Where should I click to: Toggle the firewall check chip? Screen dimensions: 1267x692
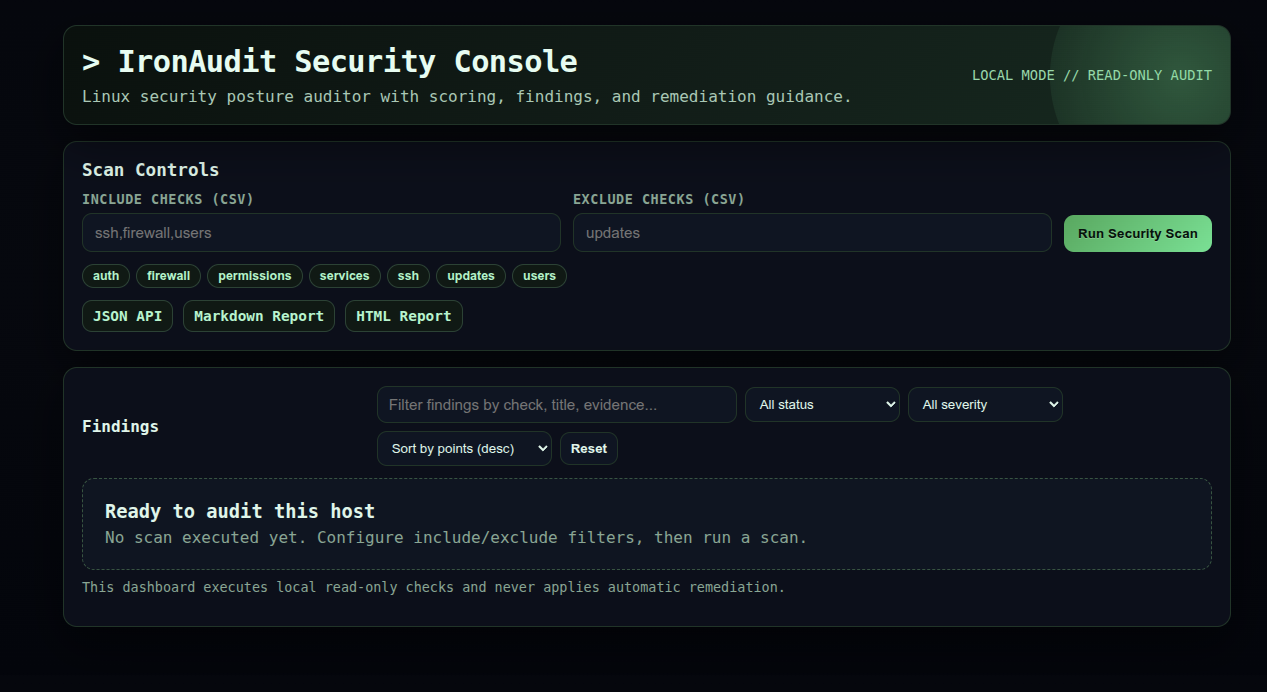pyautogui.click(x=168, y=276)
